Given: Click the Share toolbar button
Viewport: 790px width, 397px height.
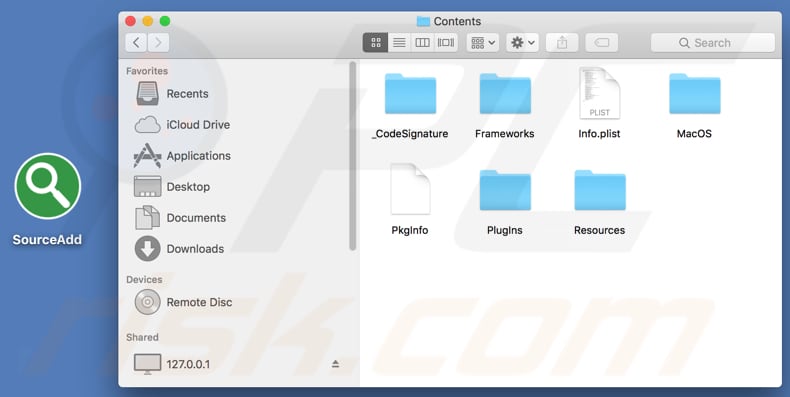Looking at the screenshot, I should [562, 43].
